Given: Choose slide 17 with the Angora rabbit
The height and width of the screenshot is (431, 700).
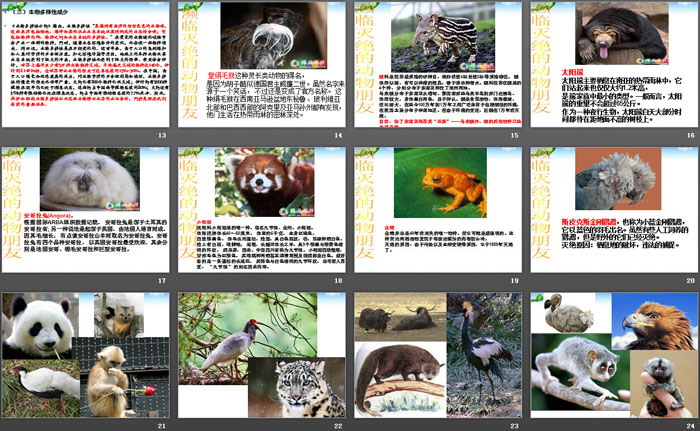Looking at the screenshot, I should [85, 210].
